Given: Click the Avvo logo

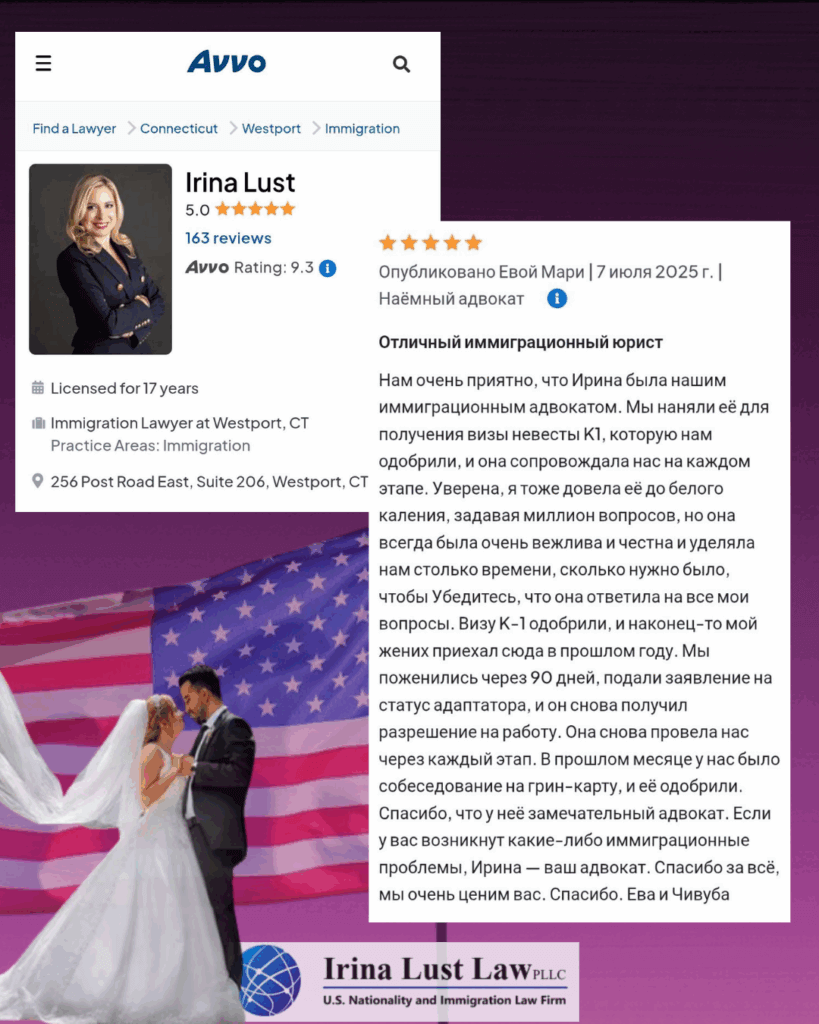Looking at the screenshot, I should click(227, 62).
